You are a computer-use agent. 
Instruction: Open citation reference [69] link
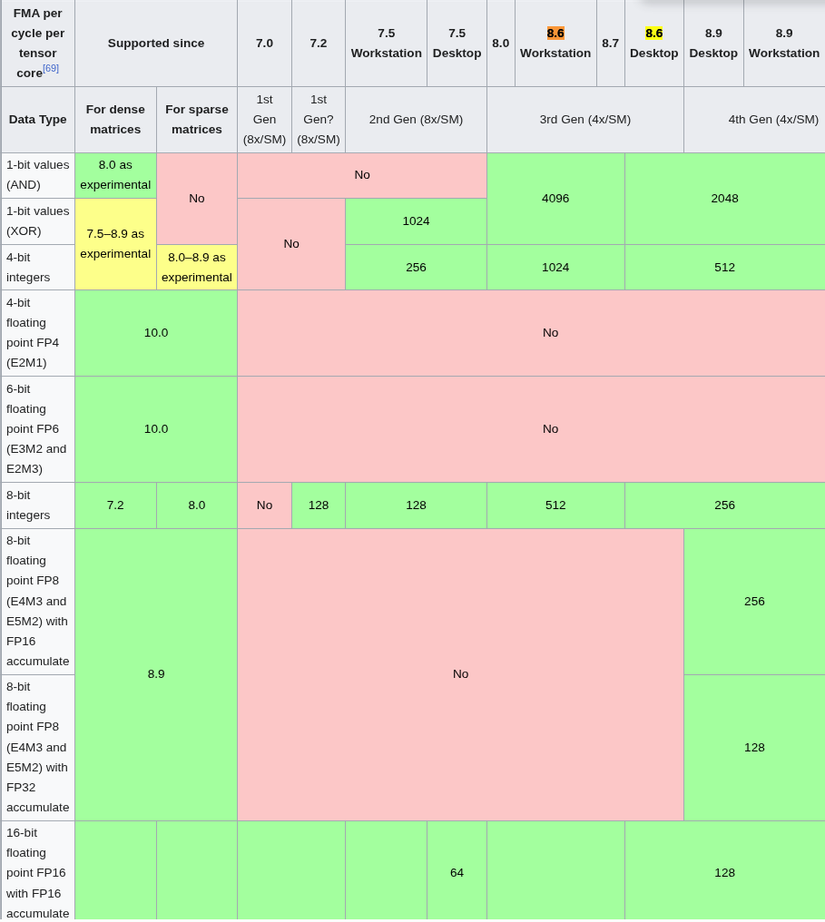[x=51, y=68]
